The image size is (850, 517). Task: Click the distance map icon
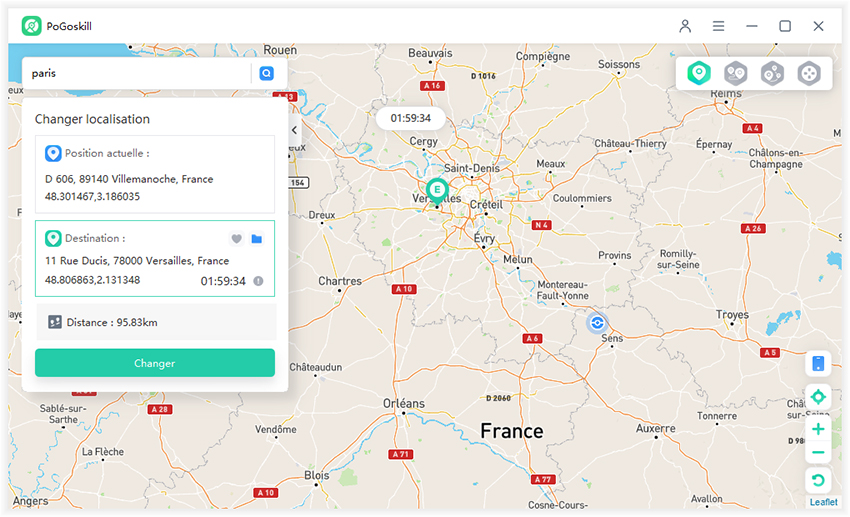pos(55,322)
